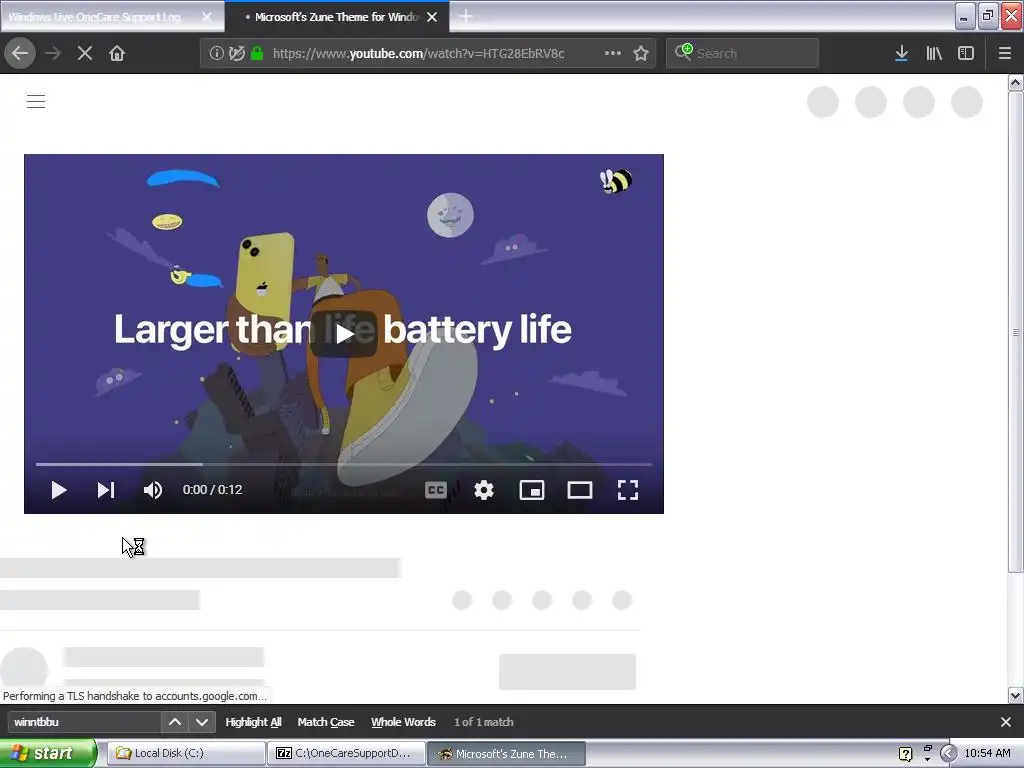Enter full screen video mode
Screen dimensions: 1024x768
pos(628,490)
